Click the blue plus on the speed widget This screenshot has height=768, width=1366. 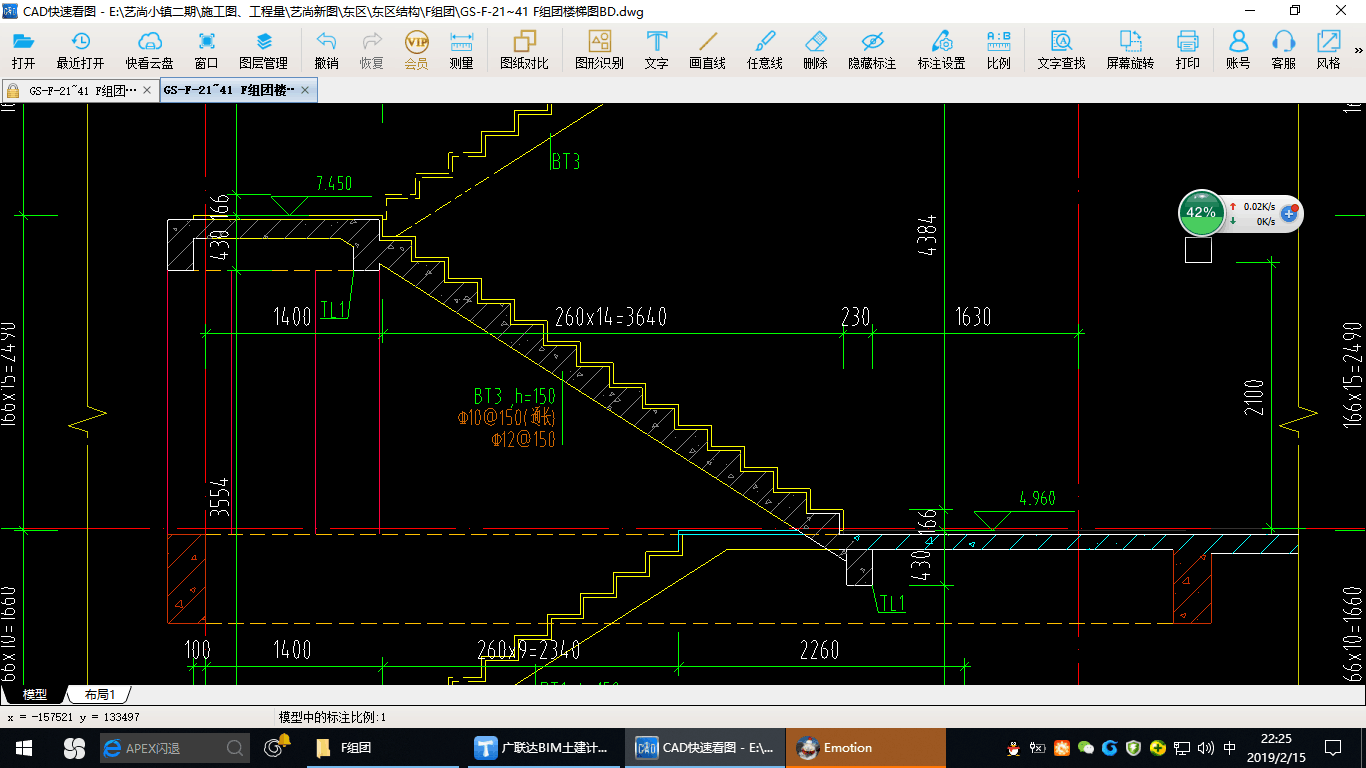[x=1289, y=213]
